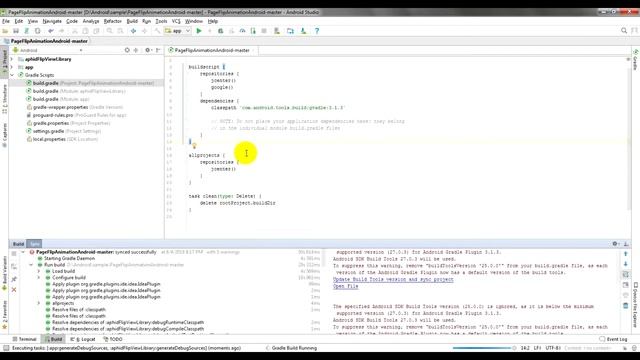This screenshot has height=360, width=640.
Task: Click the Make Project hammer icon
Action: tap(157, 31)
